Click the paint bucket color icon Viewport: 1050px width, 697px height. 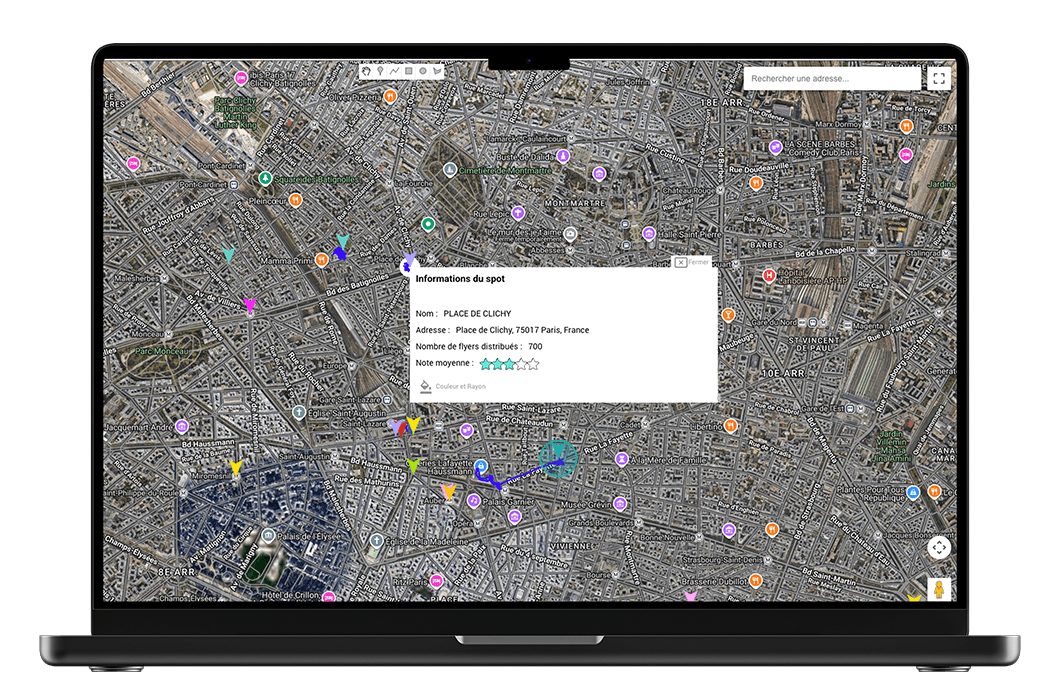click(x=425, y=386)
